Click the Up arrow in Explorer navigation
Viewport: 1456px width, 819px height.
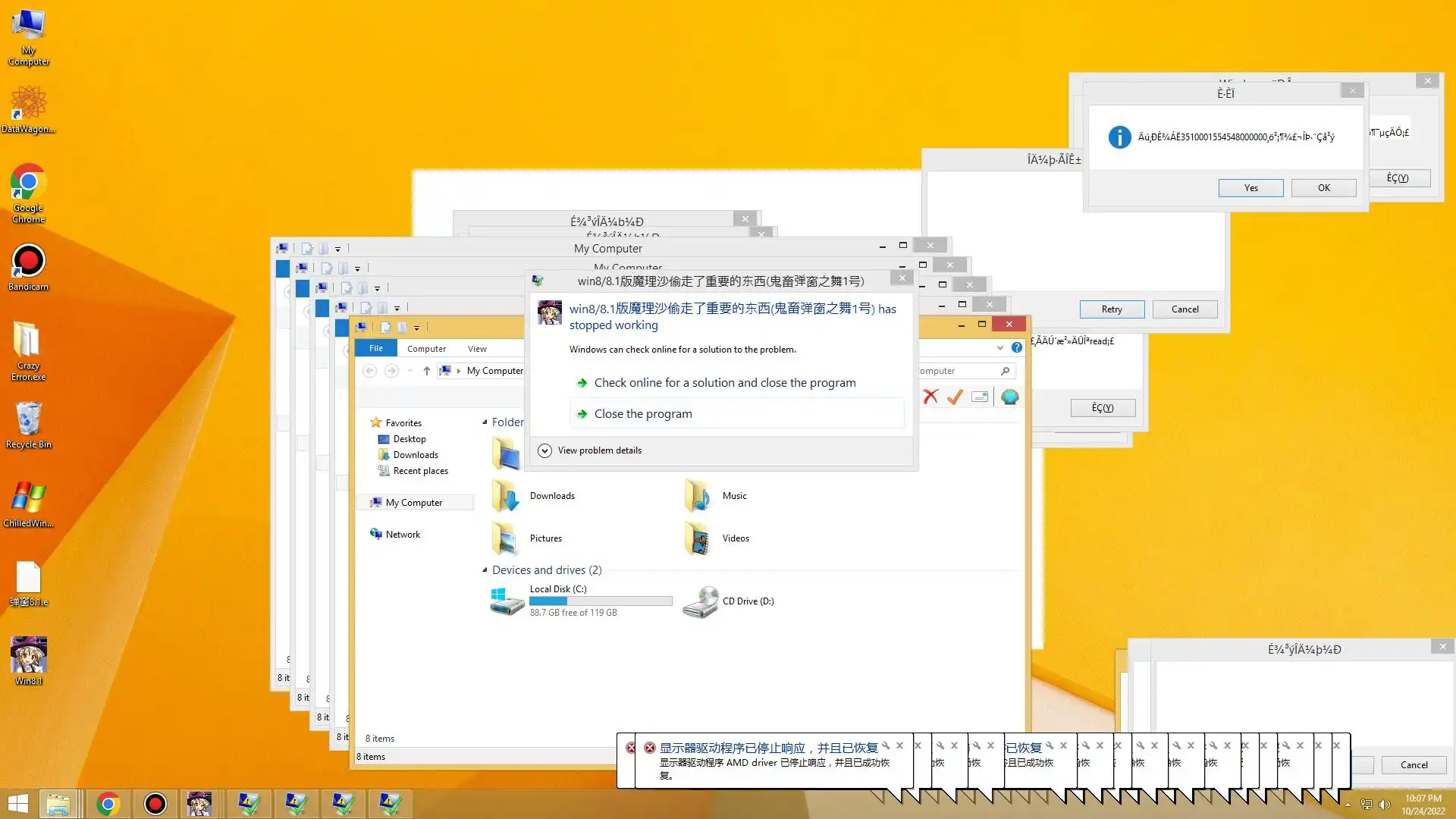click(426, 371)
